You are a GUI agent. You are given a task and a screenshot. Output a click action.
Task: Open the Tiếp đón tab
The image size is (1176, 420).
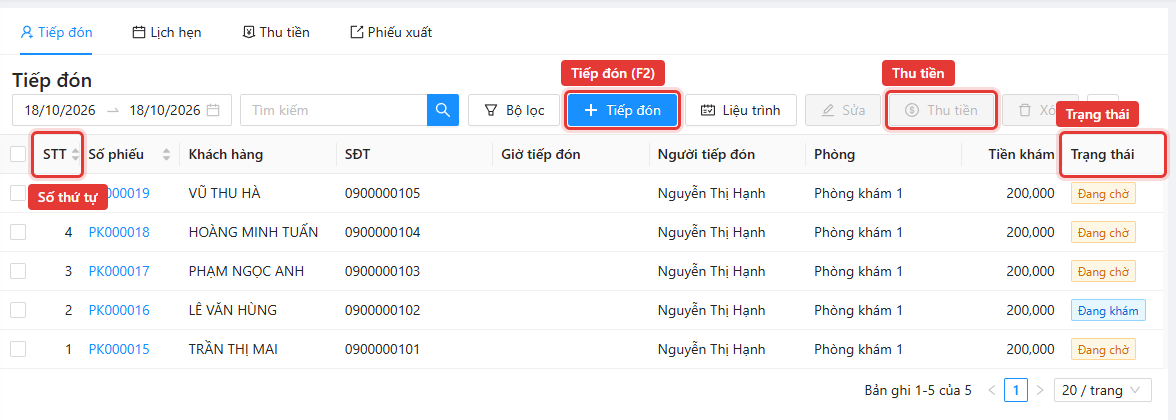pyautogui.click(x=56, y=32)
